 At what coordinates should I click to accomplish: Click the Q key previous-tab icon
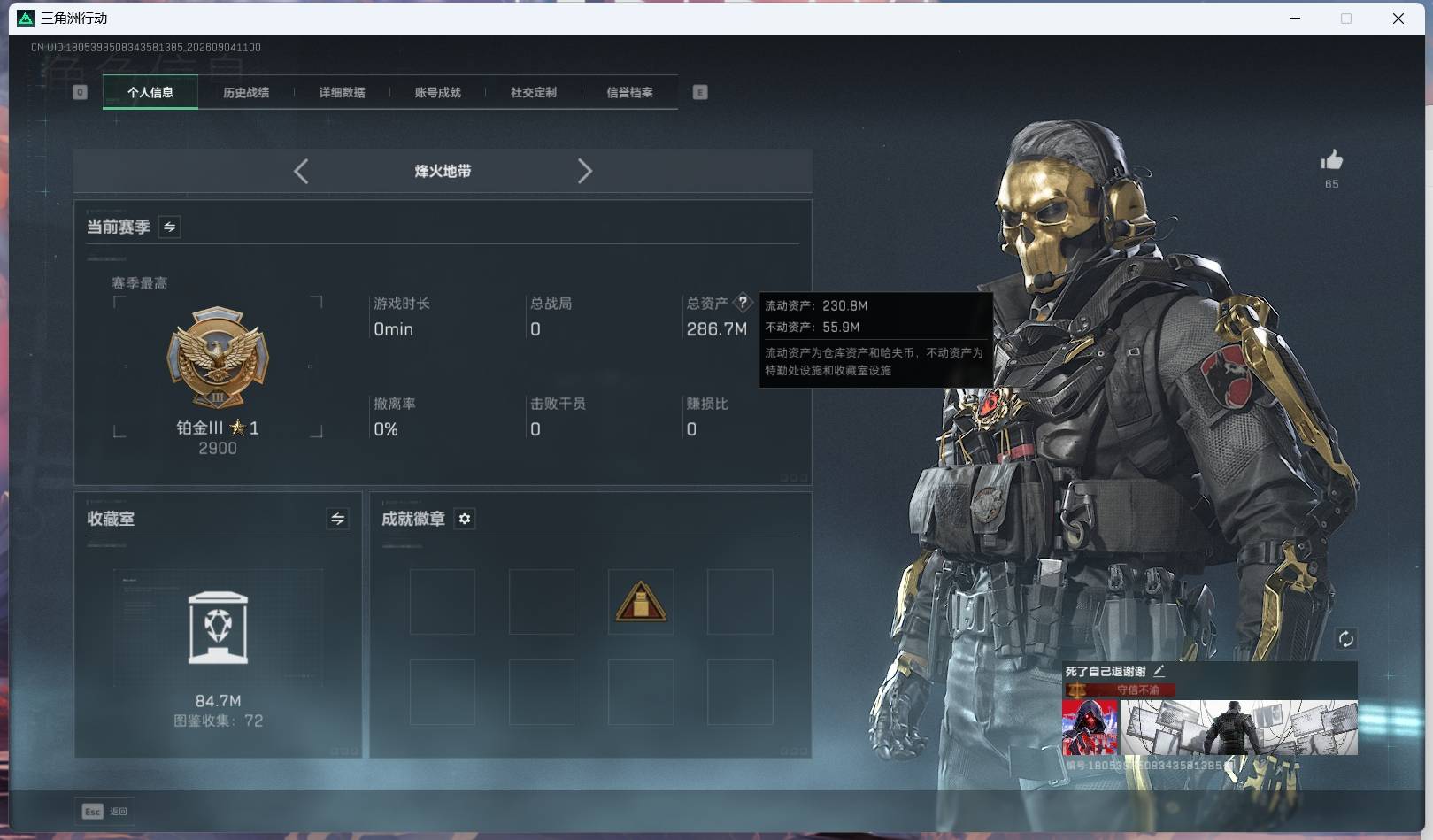[80, 92]
